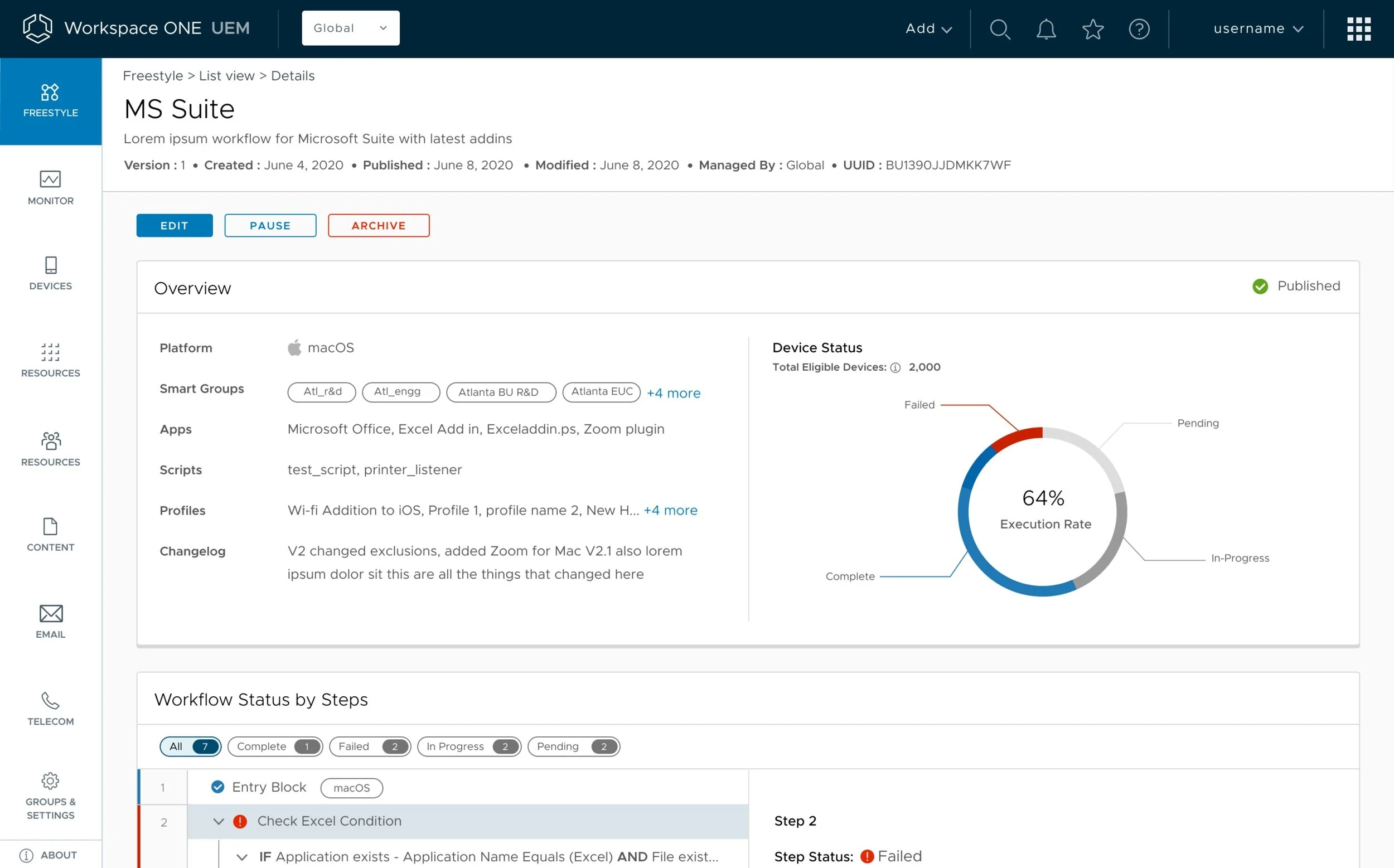This screenshot has width=1394, height=868.
Task: Click the Archive button
Action: pos(379,226)
